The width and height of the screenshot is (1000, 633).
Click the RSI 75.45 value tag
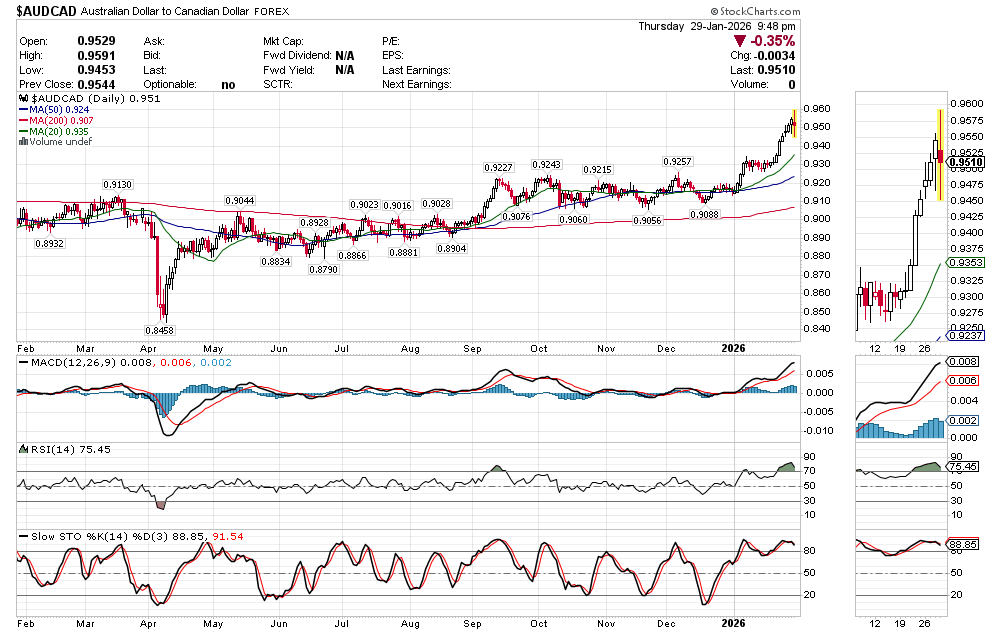[966, 467]
